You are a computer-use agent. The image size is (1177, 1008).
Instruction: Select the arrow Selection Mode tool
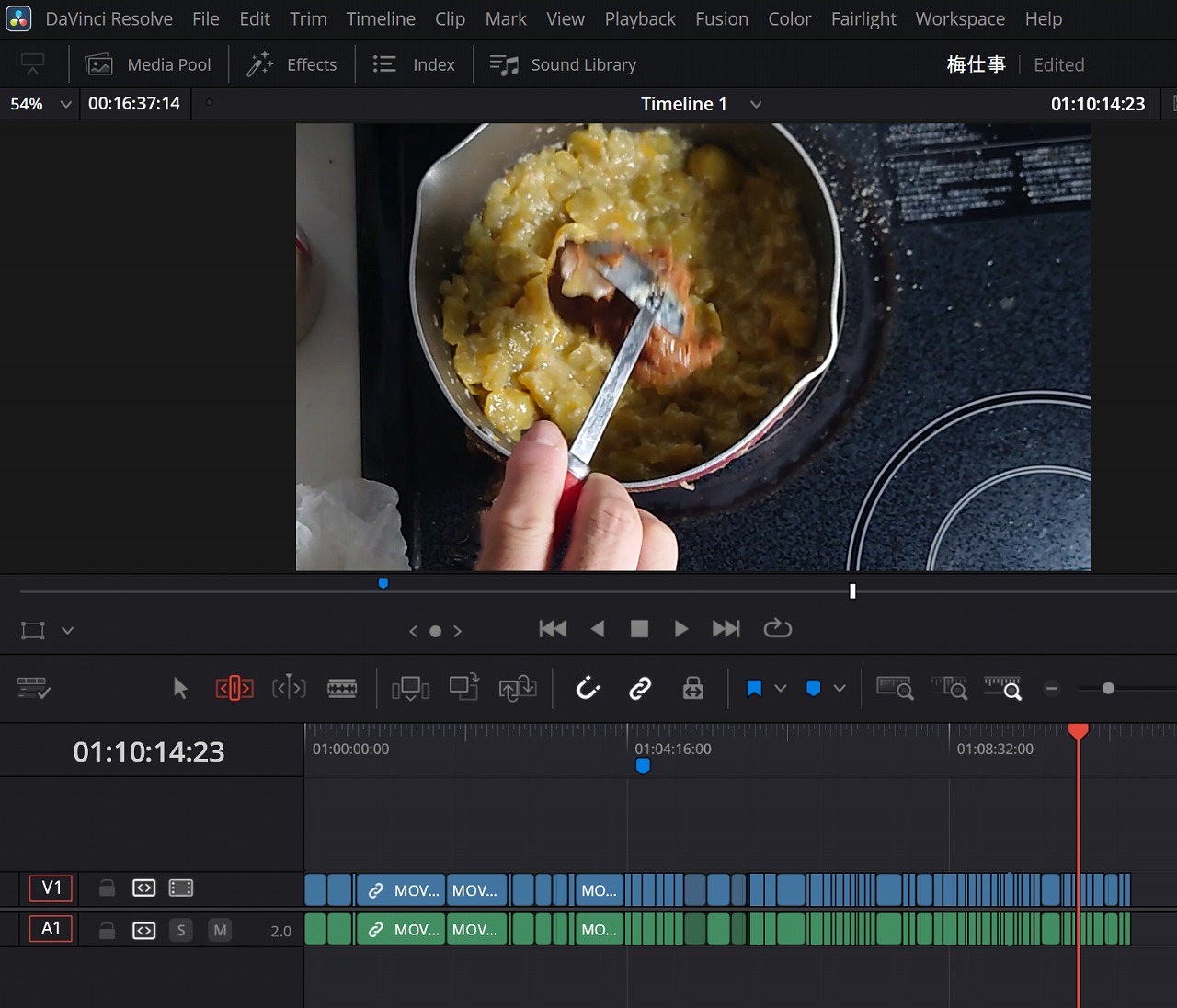(180, 688)
